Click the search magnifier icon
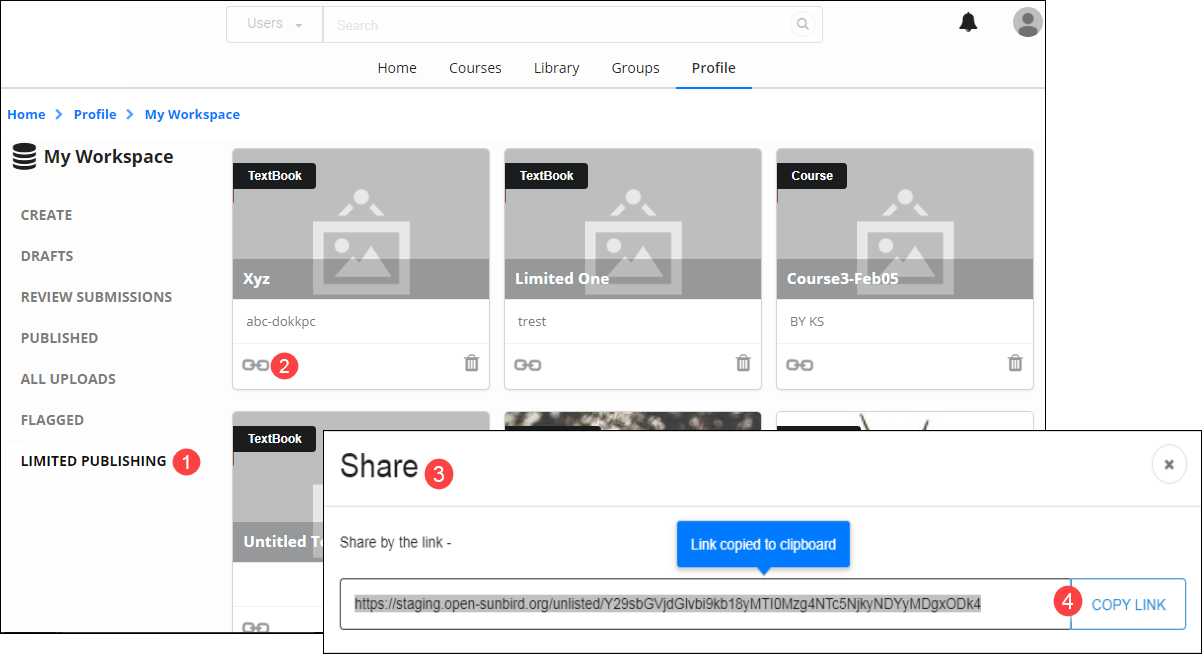This screenshot has height=654, width=1202. (x=802, y=25)
